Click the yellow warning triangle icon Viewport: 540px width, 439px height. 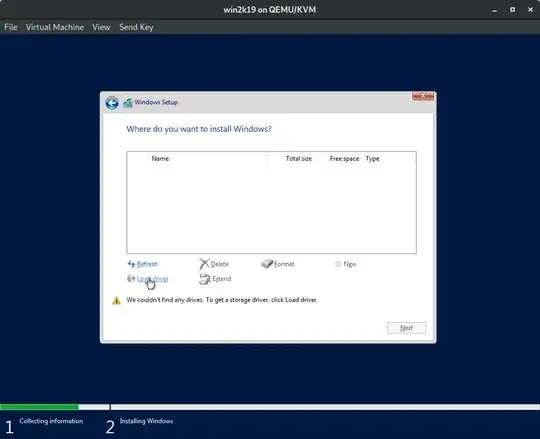[x=116, y=301]
